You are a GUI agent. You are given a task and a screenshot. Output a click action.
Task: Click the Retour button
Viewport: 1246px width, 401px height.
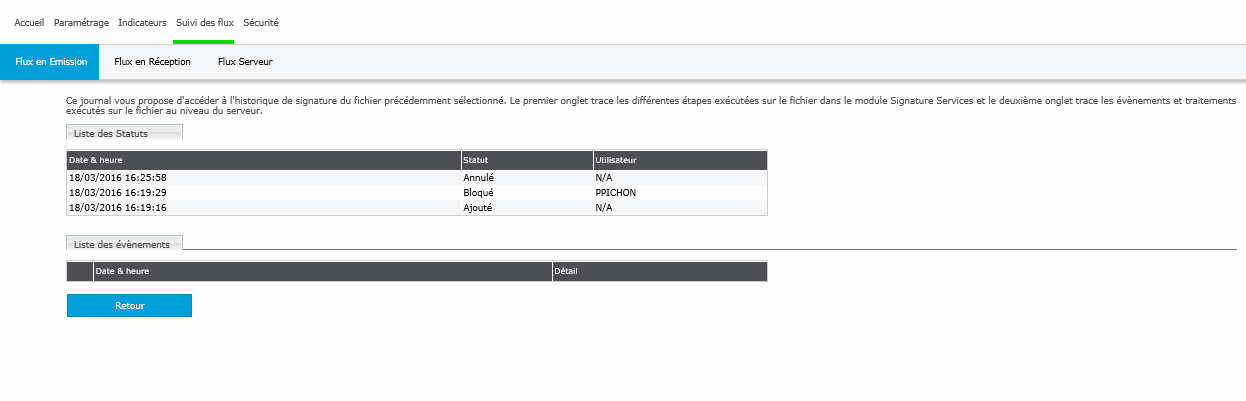click(129, 306)
